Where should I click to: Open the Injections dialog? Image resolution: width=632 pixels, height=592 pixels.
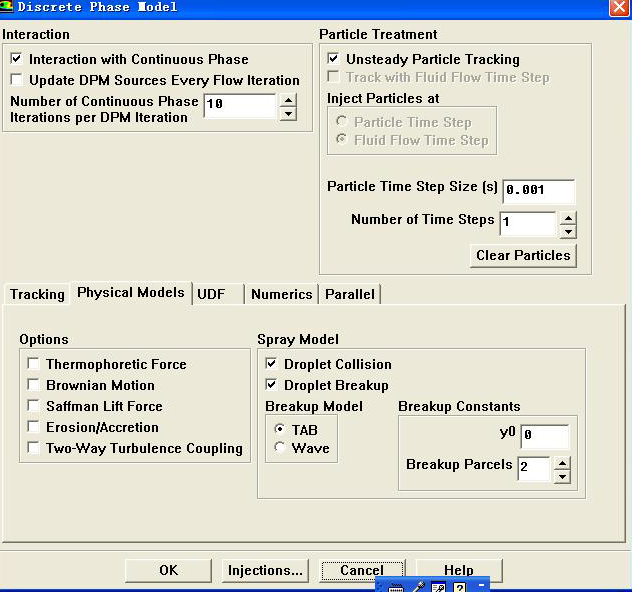(265, 570)
